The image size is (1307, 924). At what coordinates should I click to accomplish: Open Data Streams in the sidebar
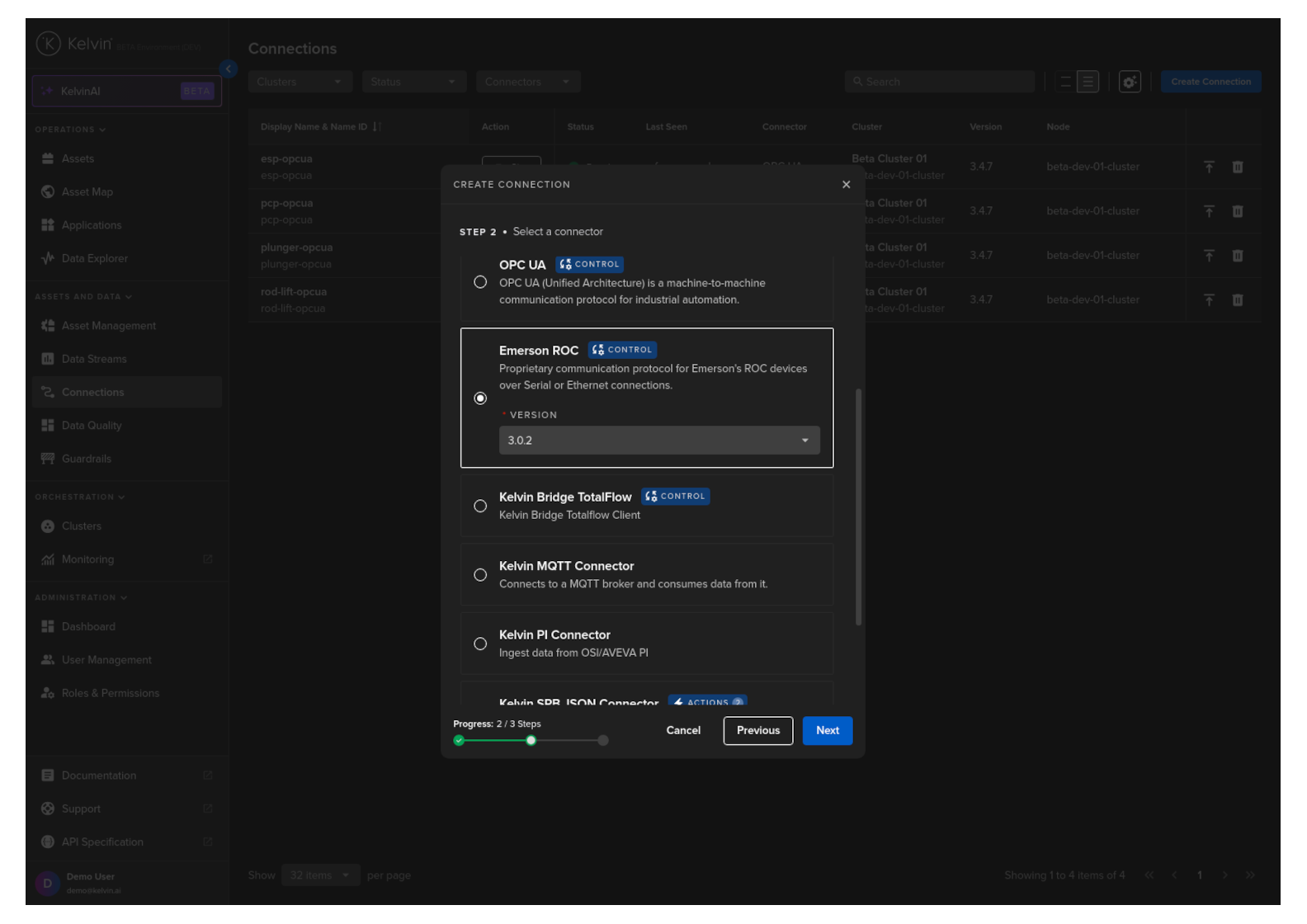pyautogui.click(x=94, y=359)
